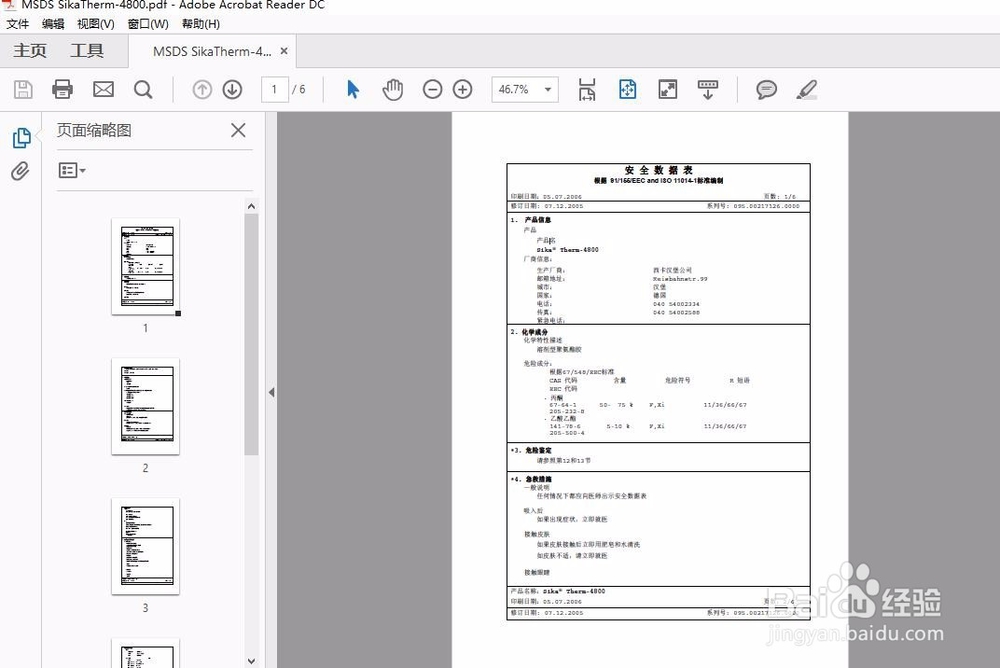The image size is (1000, 668).
Task: Click the page number input field
Action: pos(274,89)
